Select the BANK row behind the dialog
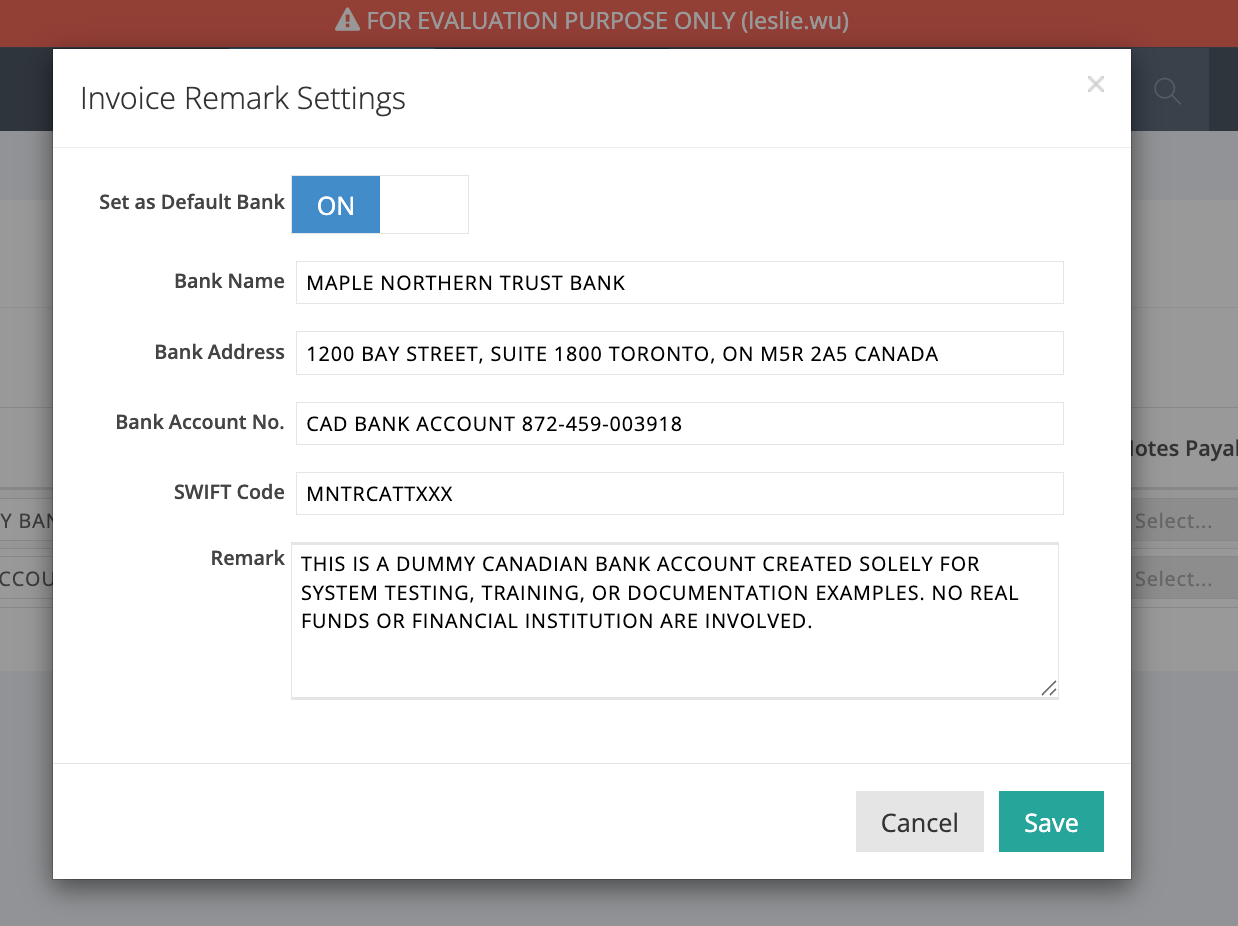This screenshot has width=1238, height=926. tap(26, 520)
